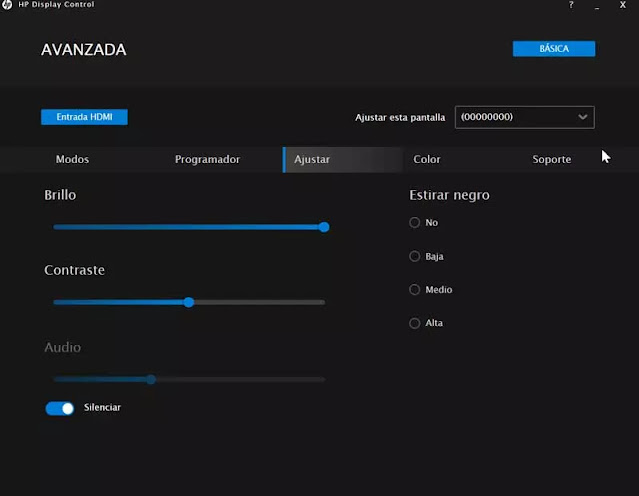Click the Contraste label
The image size is (639, 496).
point(74,270)
